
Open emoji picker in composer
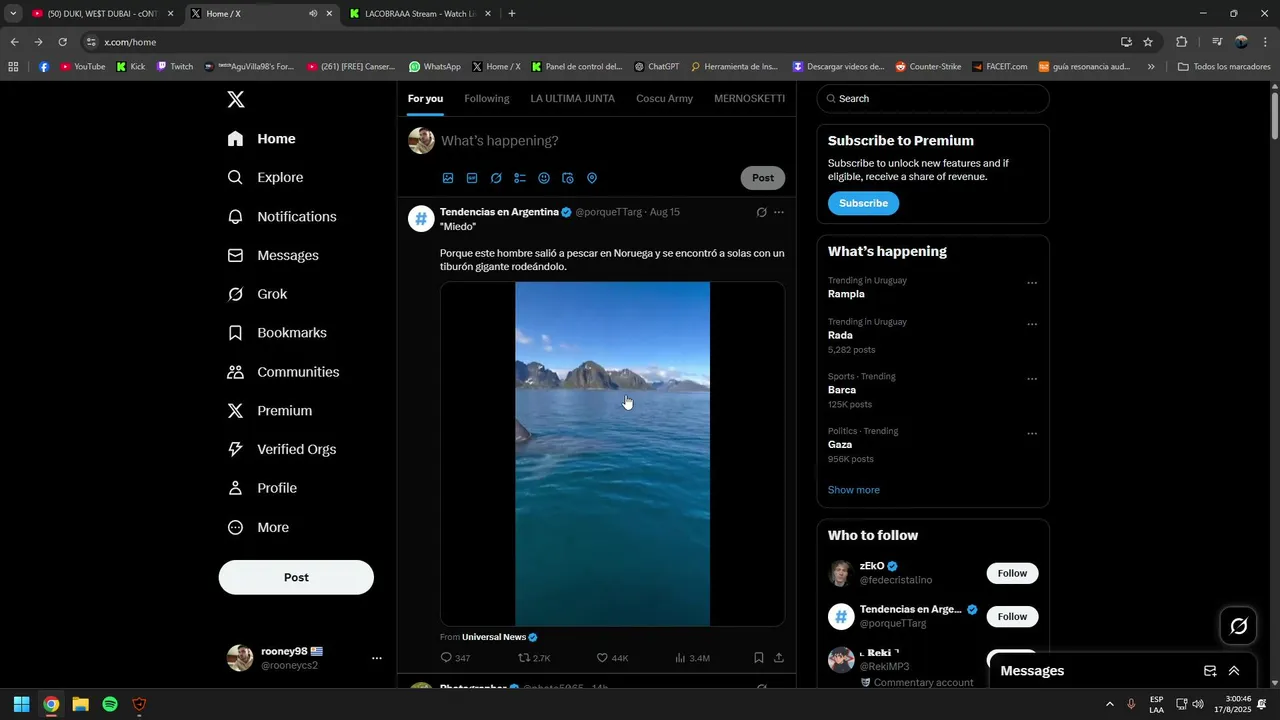point(544,178)
